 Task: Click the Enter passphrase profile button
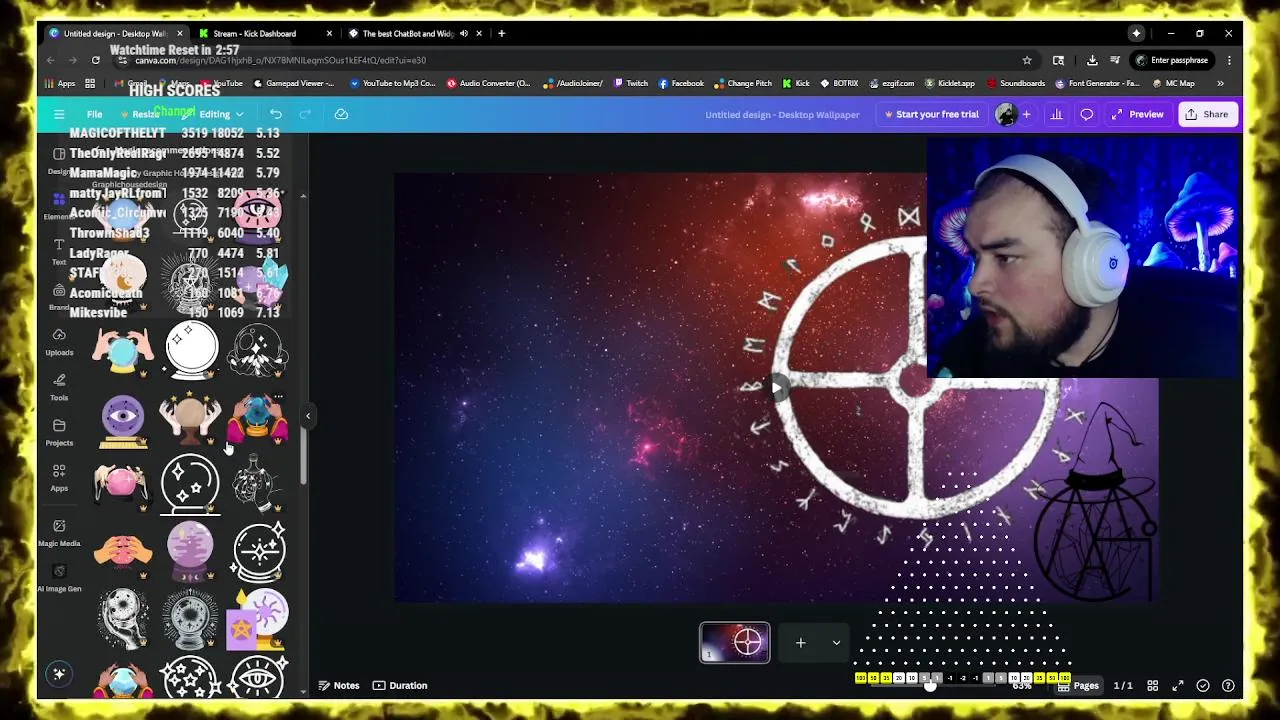pyautogui.click(x=1171, y=60)
